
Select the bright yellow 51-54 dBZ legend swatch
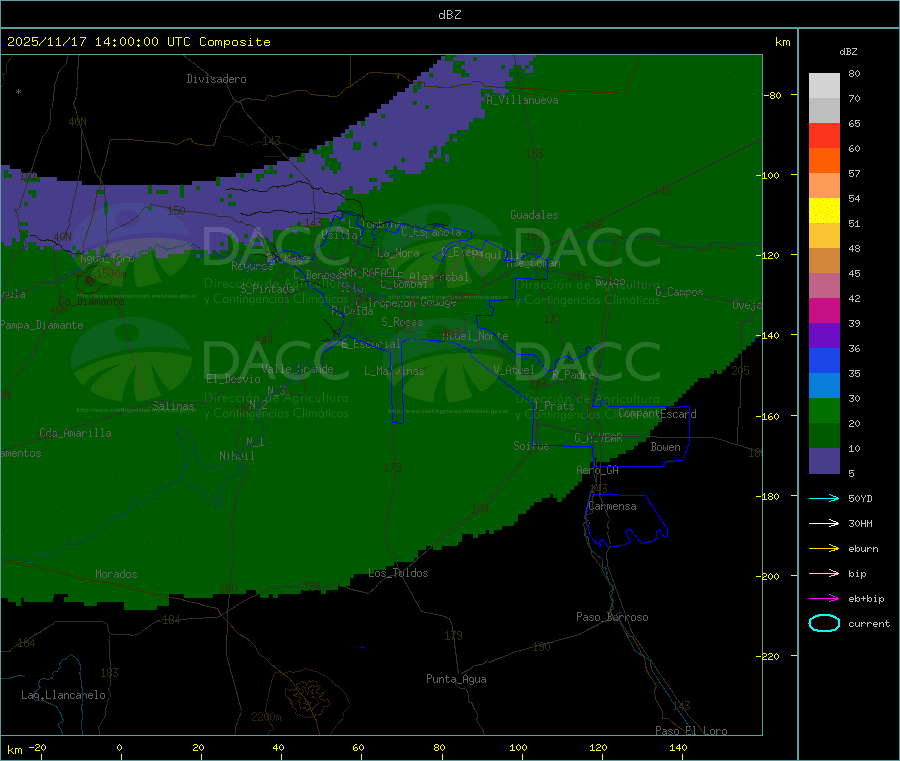pos(824,211)
